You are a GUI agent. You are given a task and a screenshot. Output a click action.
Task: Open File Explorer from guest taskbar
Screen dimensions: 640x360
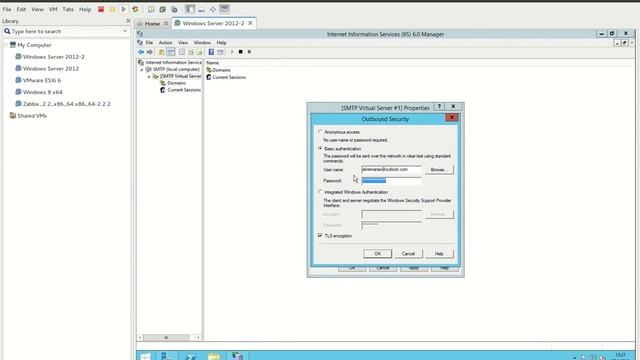click(214, 356)
